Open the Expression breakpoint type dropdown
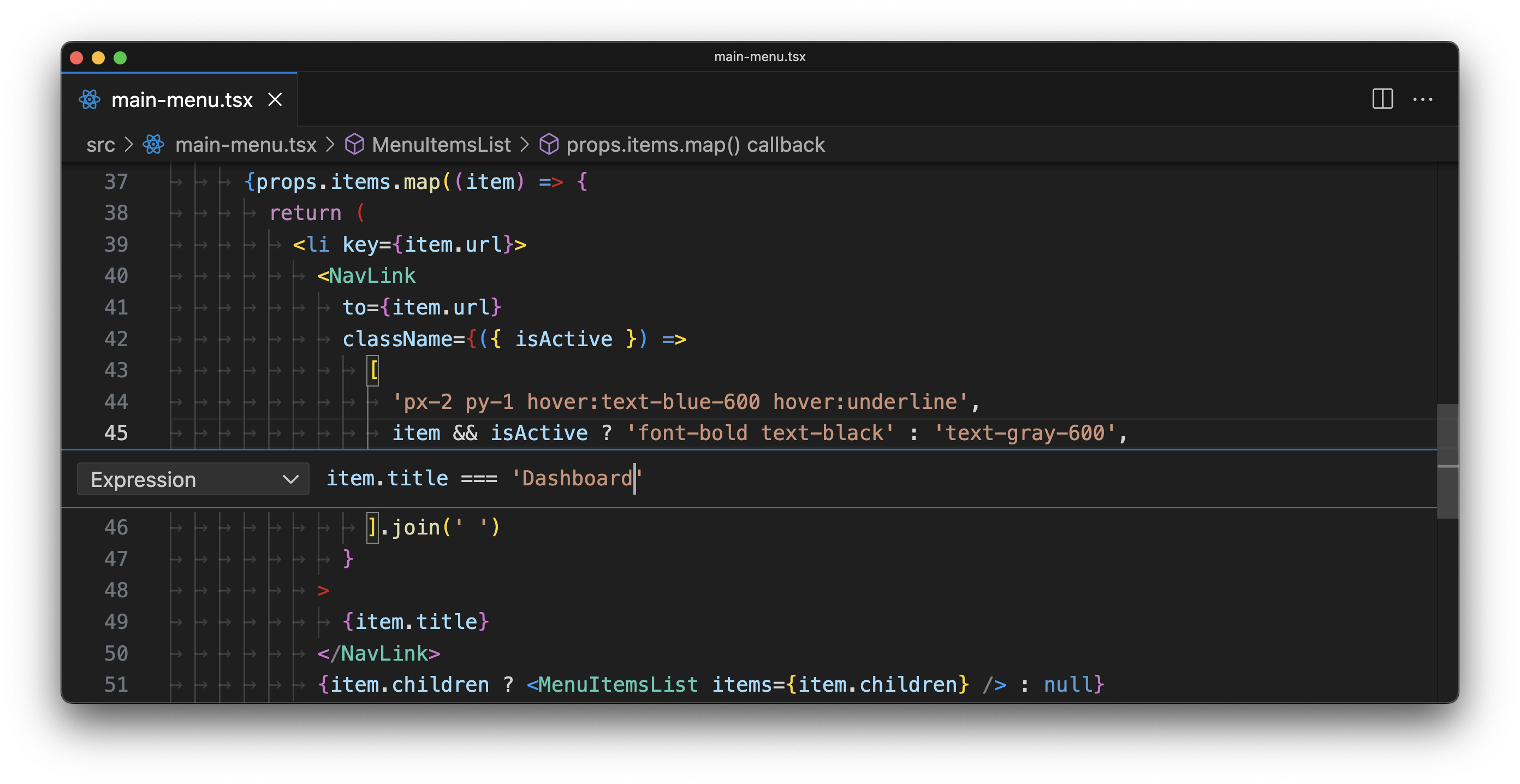The image size is (1520, 784). [x=193, y=479]
